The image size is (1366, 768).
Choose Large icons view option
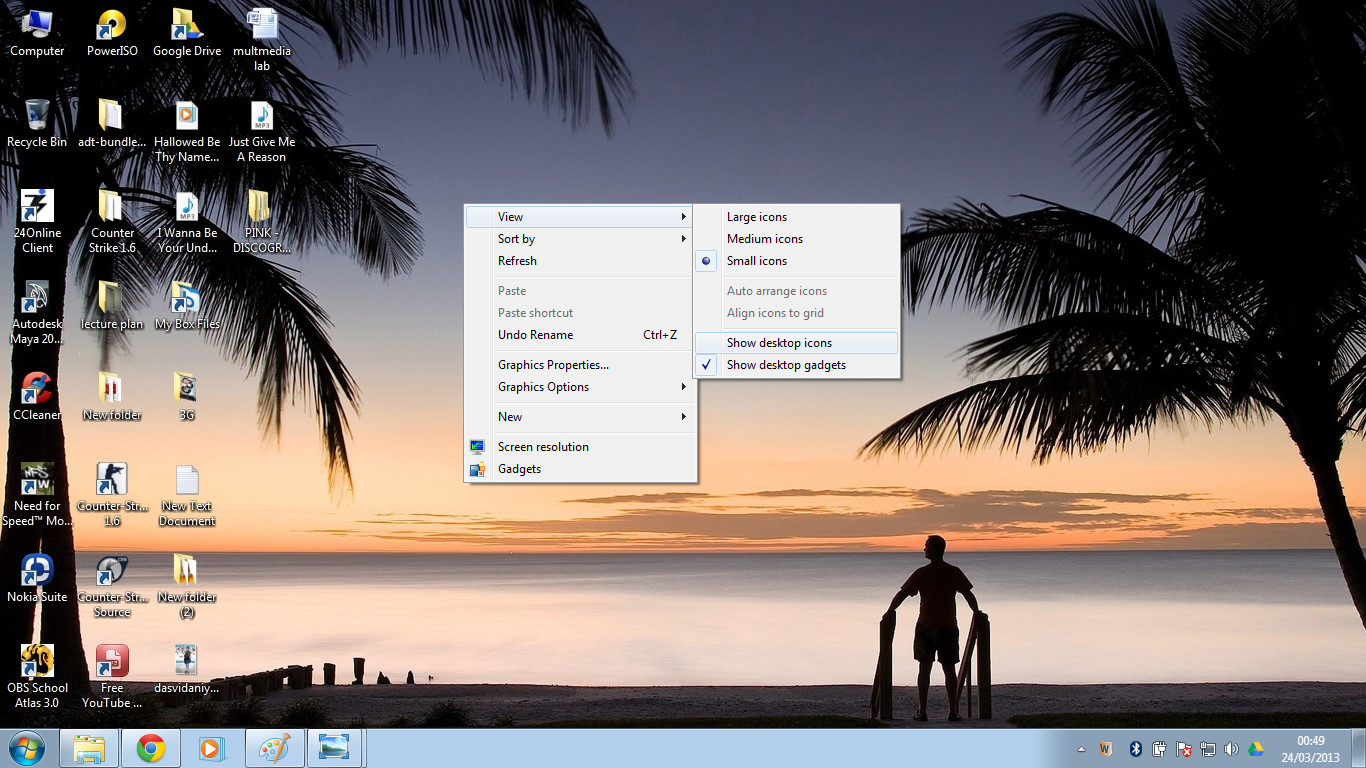797,217
